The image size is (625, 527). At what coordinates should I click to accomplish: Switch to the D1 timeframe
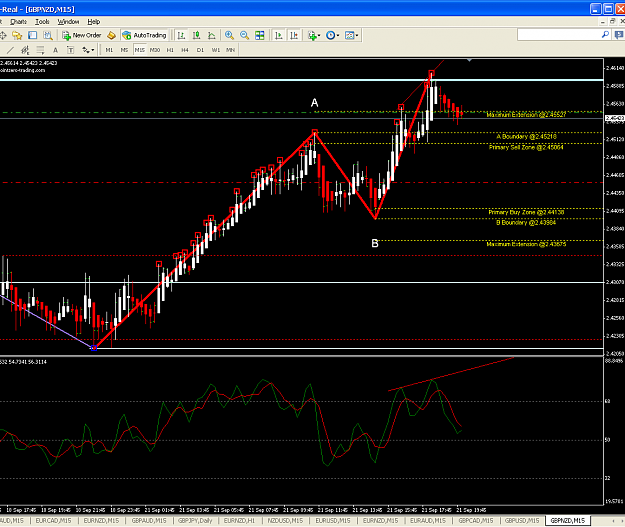point(200,50)
